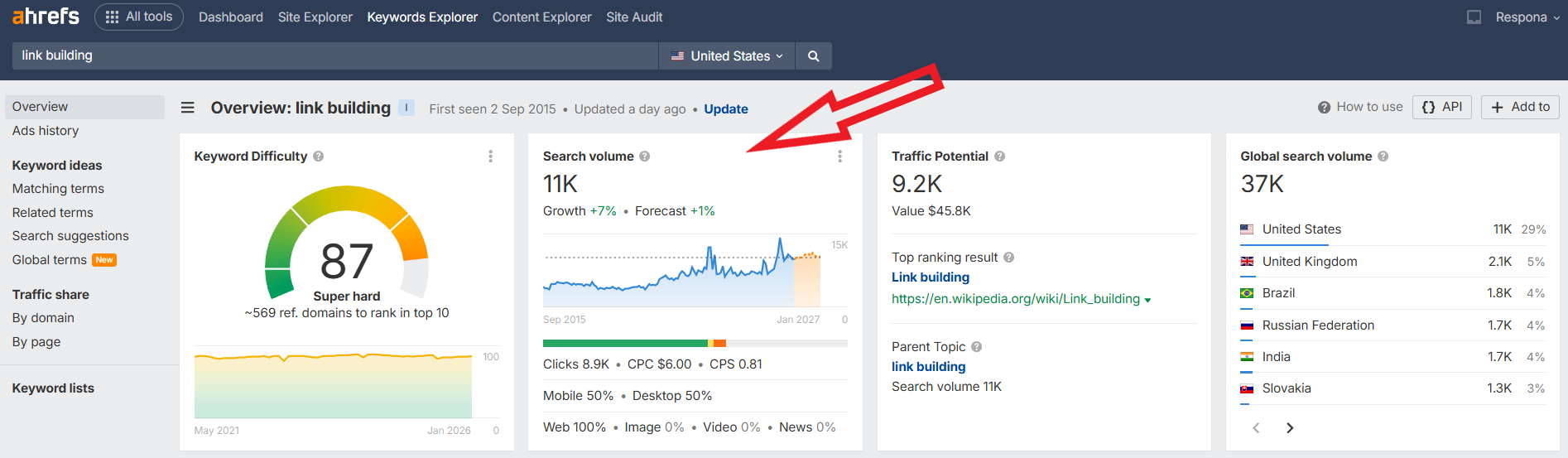Open Related terms
1568x458 pixels.
53,213
